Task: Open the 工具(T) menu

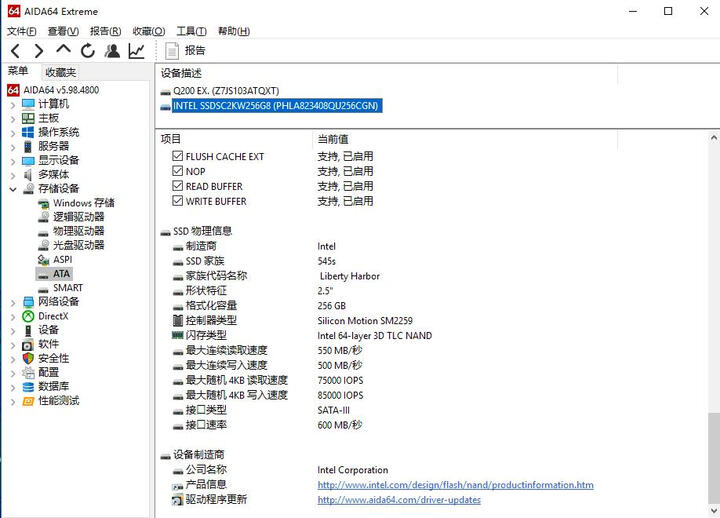Action: point(191,31)
